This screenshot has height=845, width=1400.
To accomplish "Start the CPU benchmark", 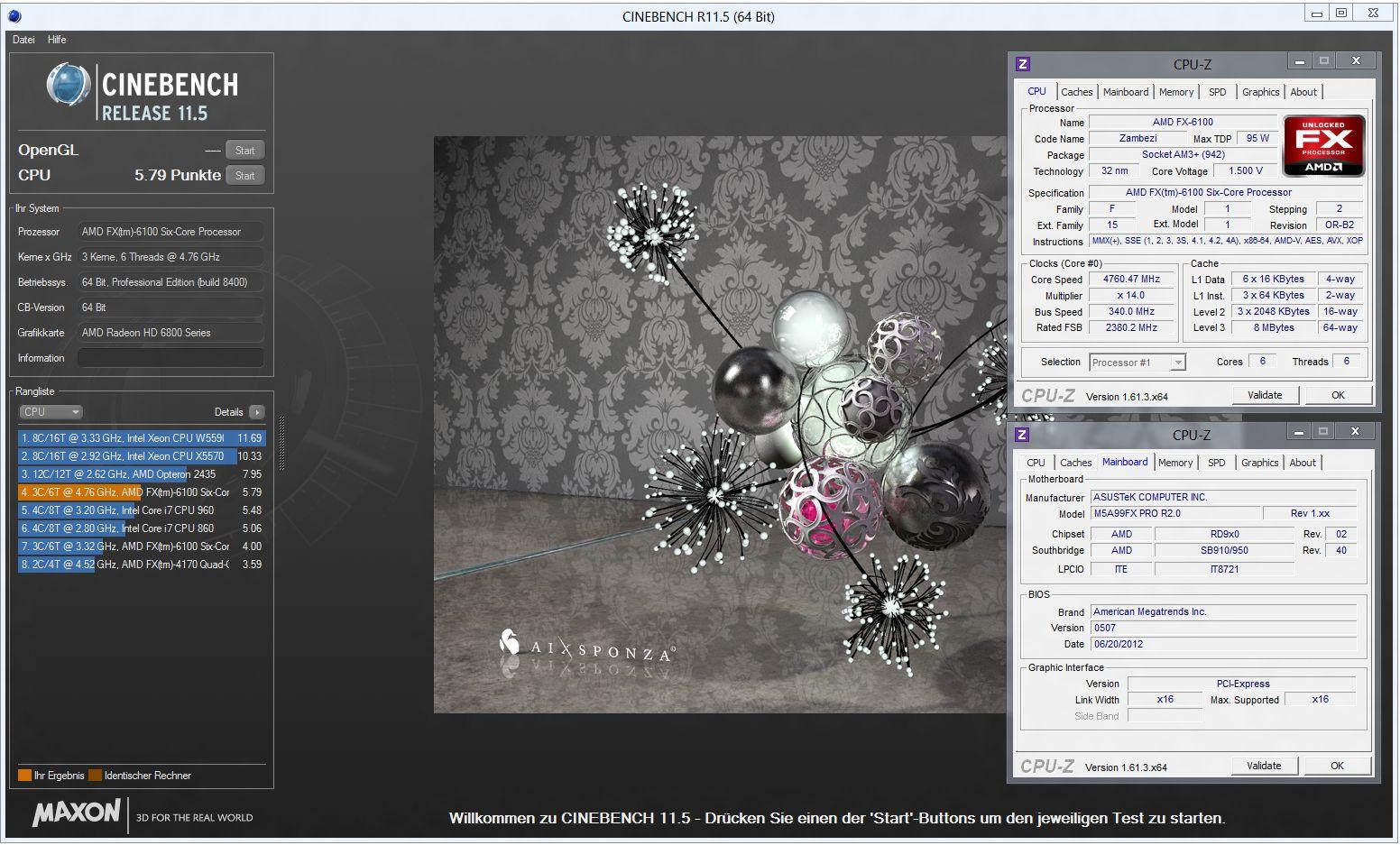I will point(244,176).
